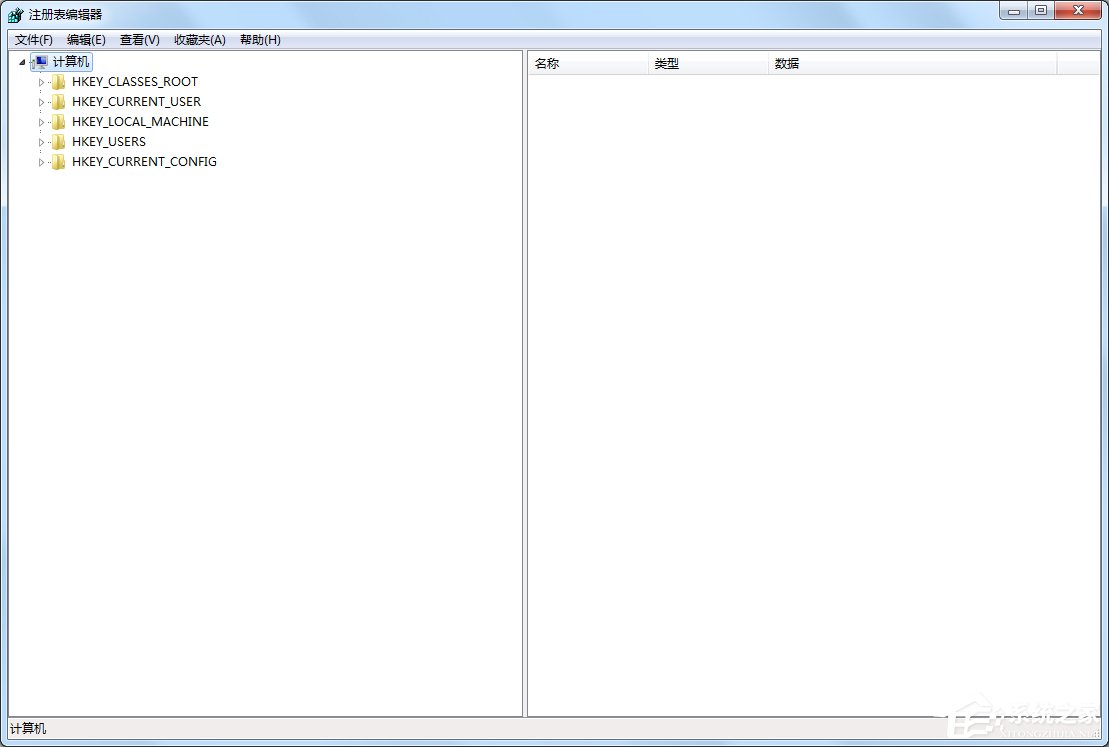Expand the HKEY_CLASSES_ROOT node

(43, 81)
